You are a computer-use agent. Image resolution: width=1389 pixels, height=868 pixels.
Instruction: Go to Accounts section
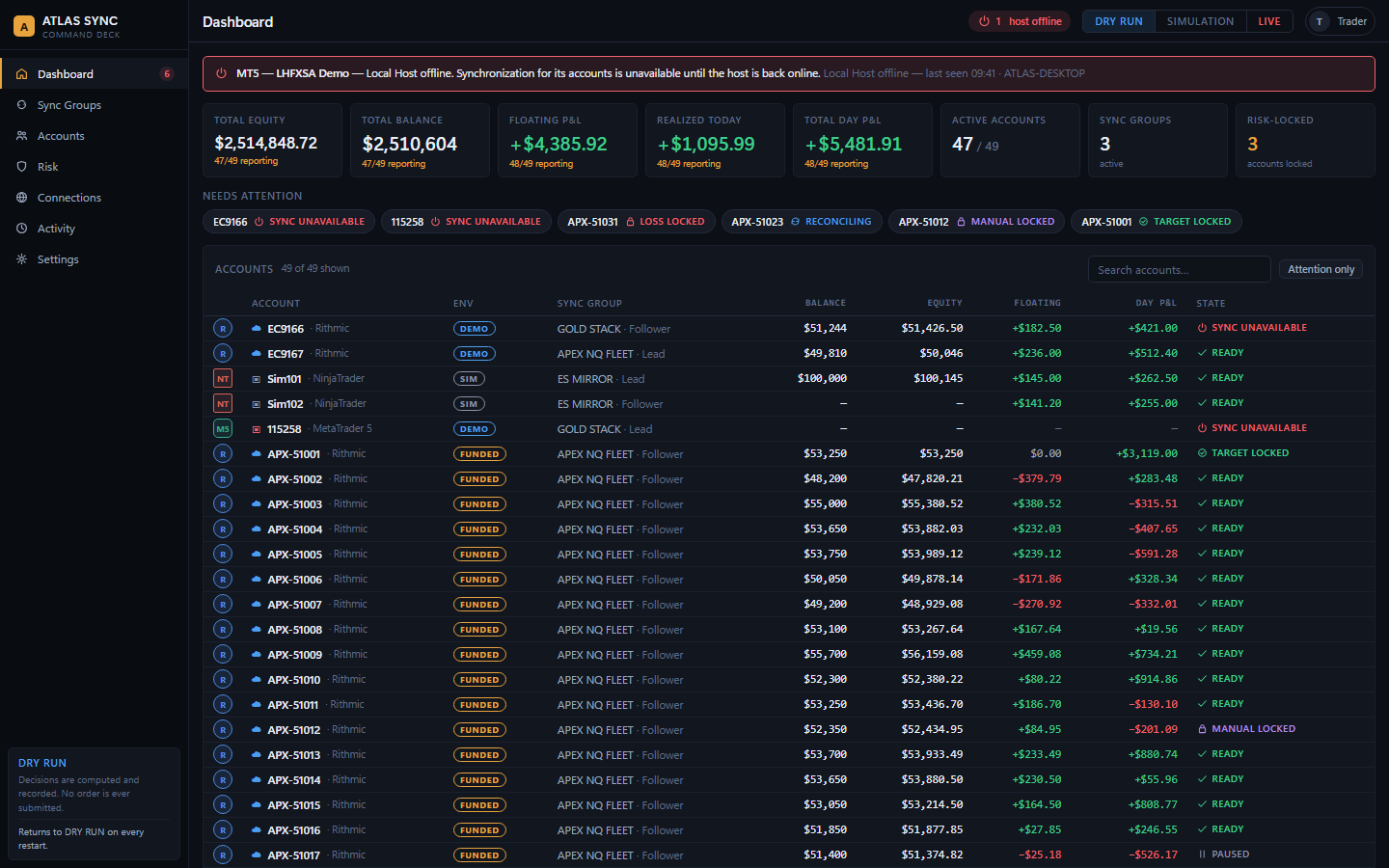(x=95, y=136)
